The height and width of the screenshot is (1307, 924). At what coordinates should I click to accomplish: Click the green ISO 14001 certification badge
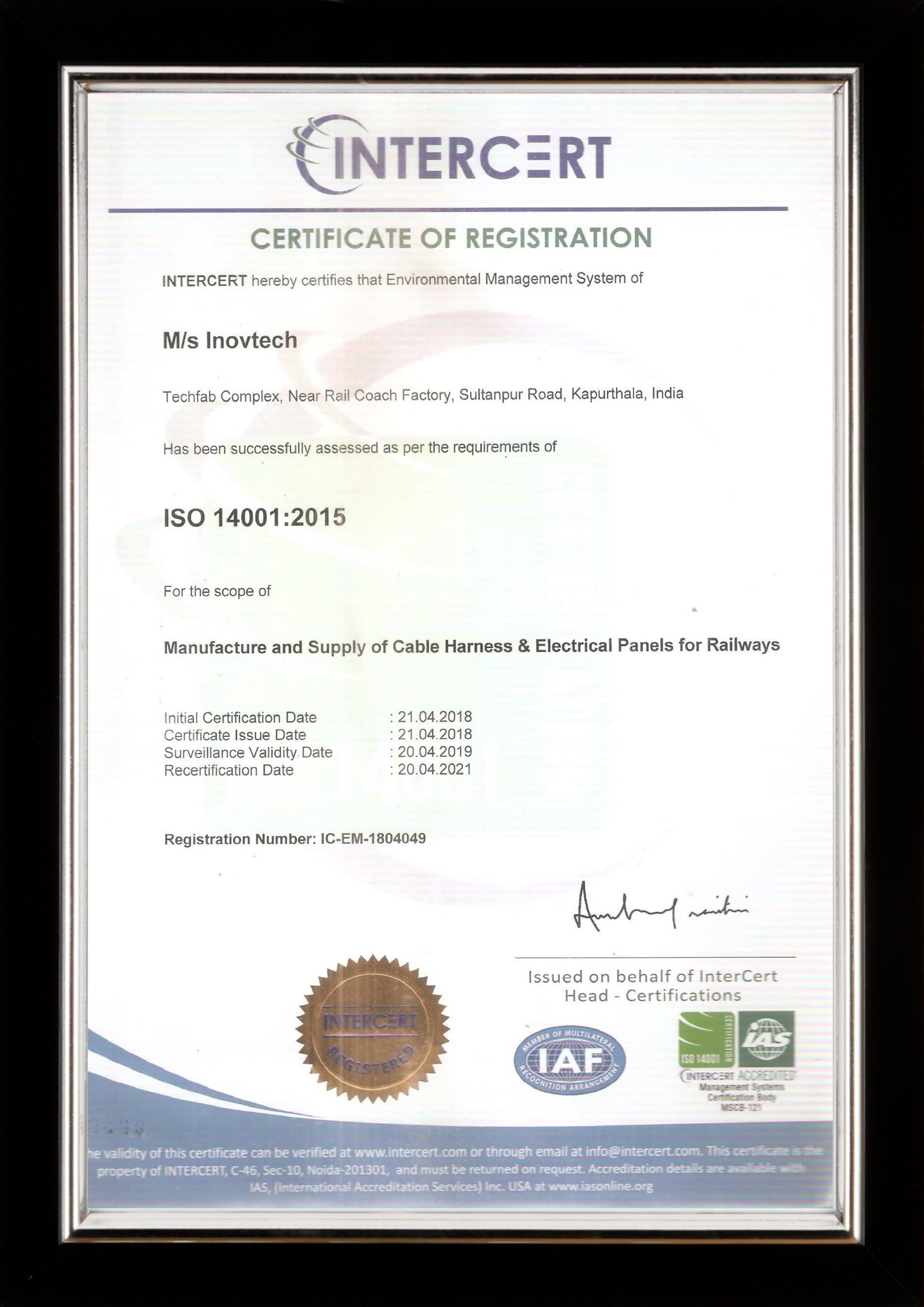pos(705,1040)
